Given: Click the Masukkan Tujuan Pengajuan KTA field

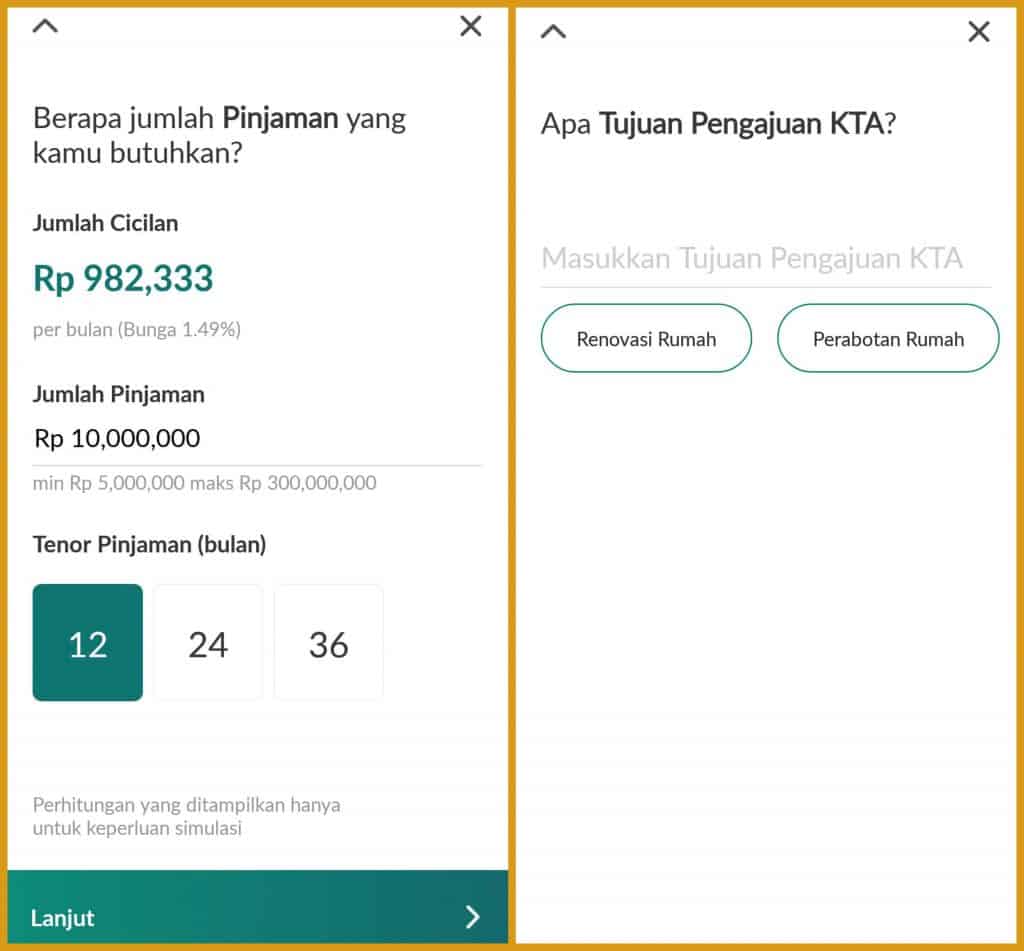Looking at the screenshot, I should 753,258.
